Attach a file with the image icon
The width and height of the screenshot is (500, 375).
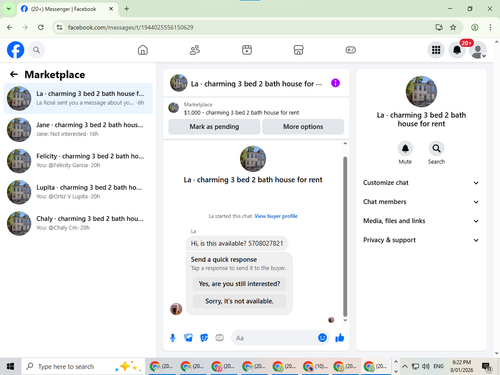point(188,338)
